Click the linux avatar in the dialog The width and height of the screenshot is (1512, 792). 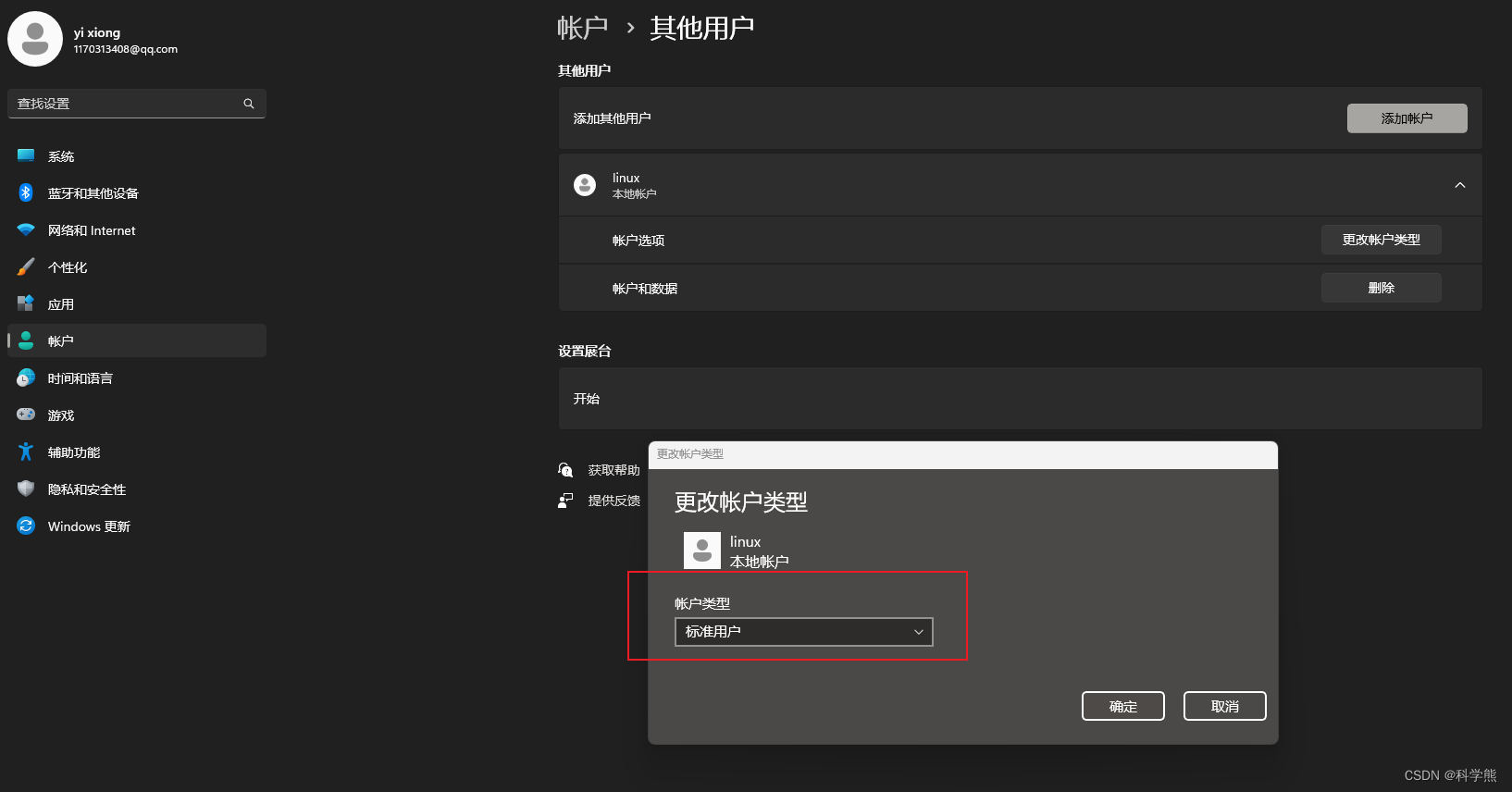click(x=702, y=551)
